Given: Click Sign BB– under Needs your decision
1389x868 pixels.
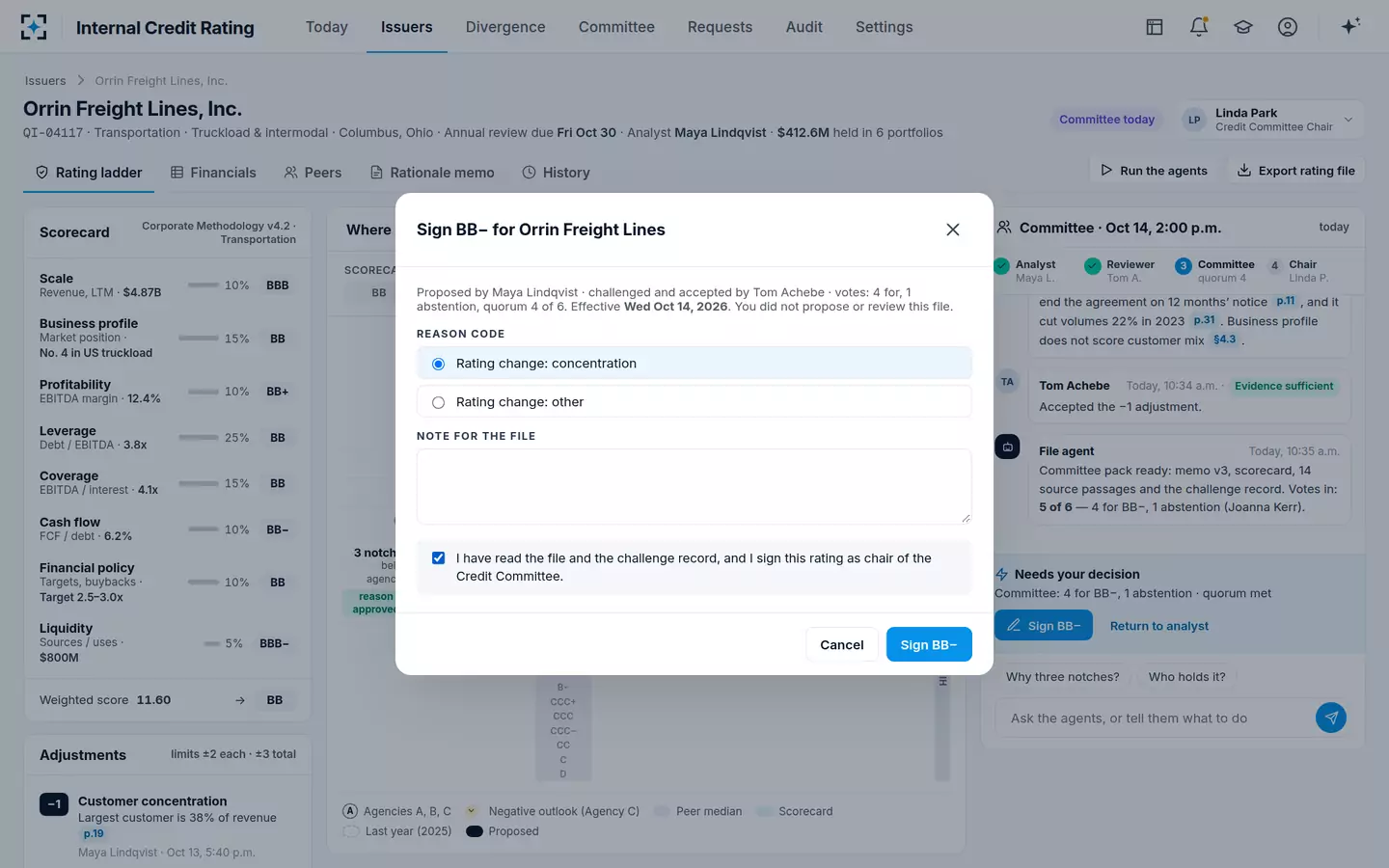Looking at the screenshot, I should tap(1044, 626).
